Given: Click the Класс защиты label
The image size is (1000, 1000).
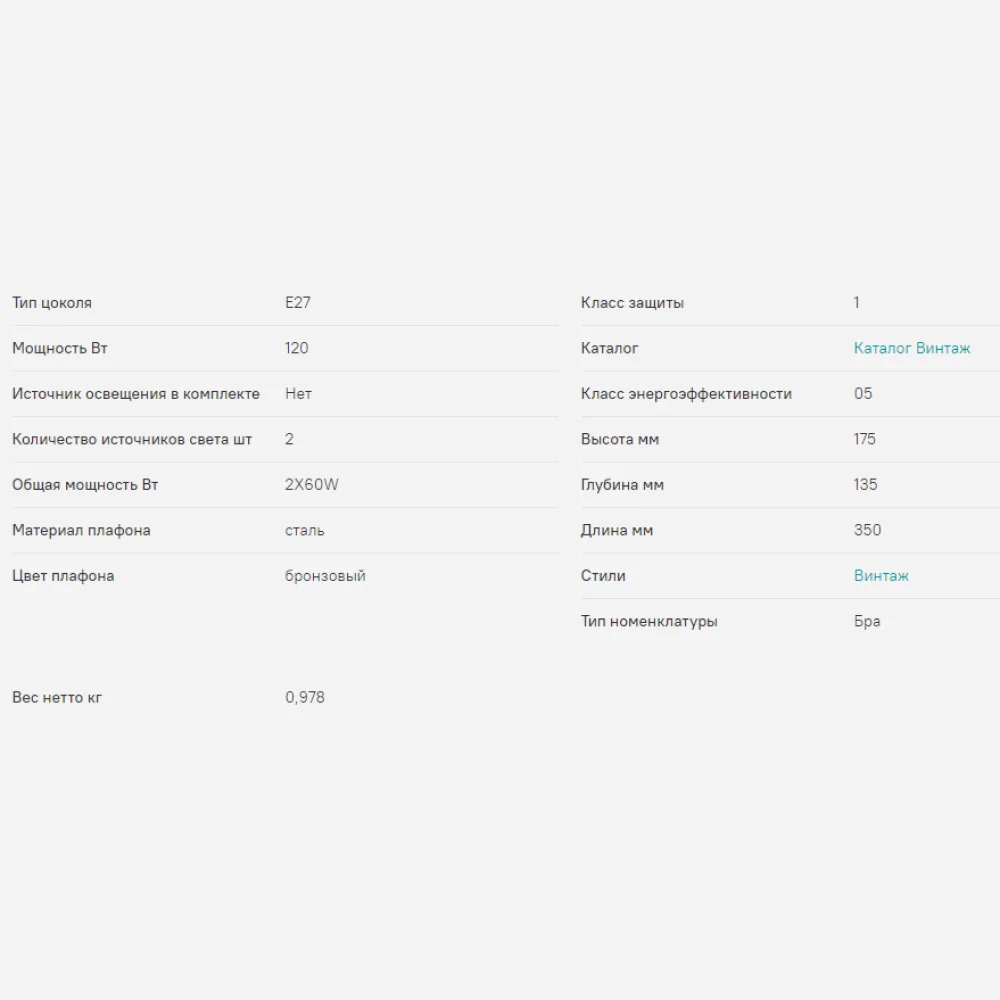Looking at the screenshot, I should point(632,303).
